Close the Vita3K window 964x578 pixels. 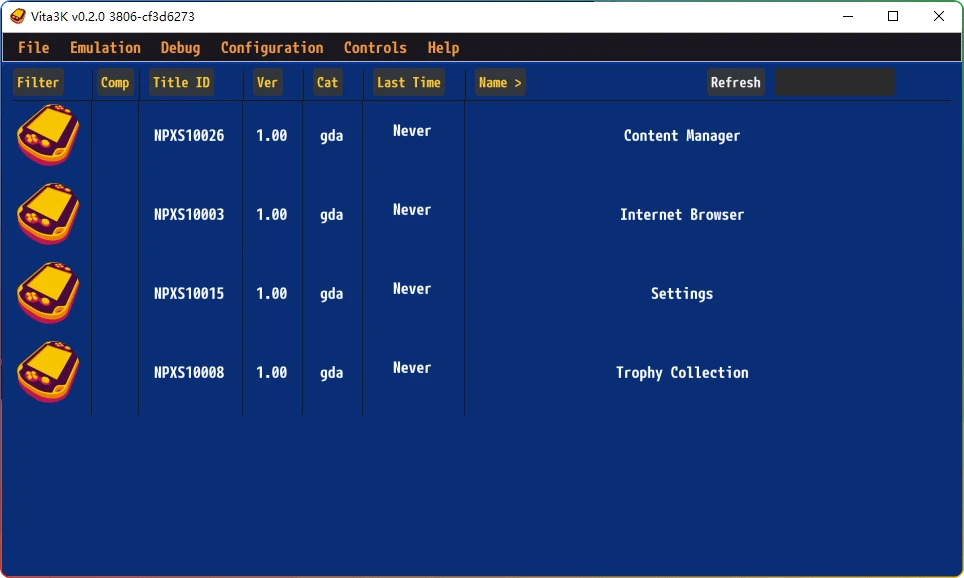tap(939, 17)
